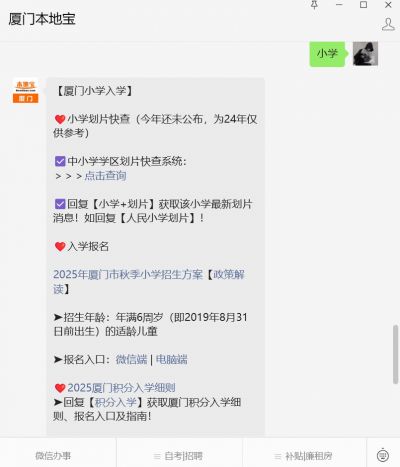Pin the chat window on top
The image size is (400, 467).
point(314,5)
